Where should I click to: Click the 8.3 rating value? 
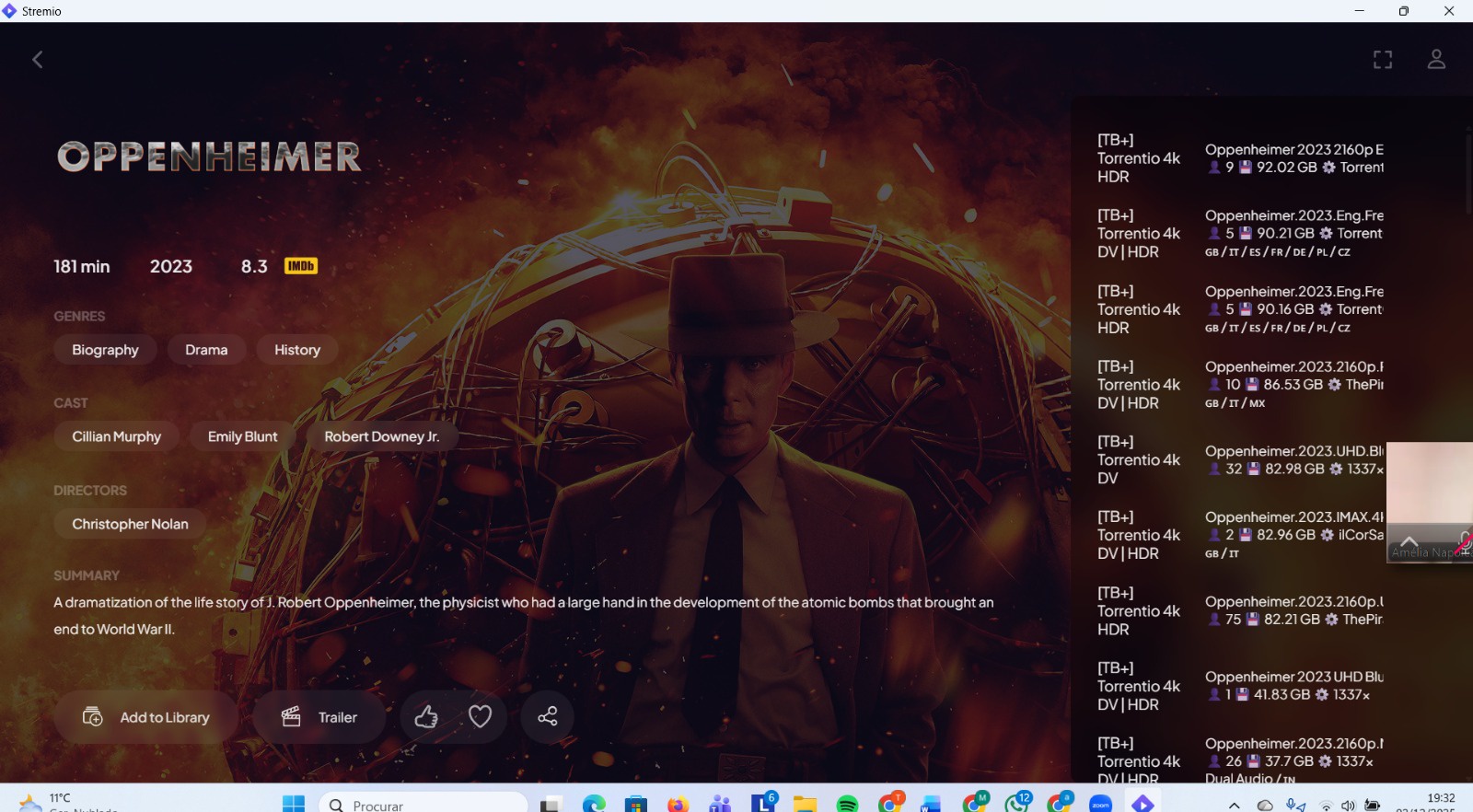tap(254, 266)
